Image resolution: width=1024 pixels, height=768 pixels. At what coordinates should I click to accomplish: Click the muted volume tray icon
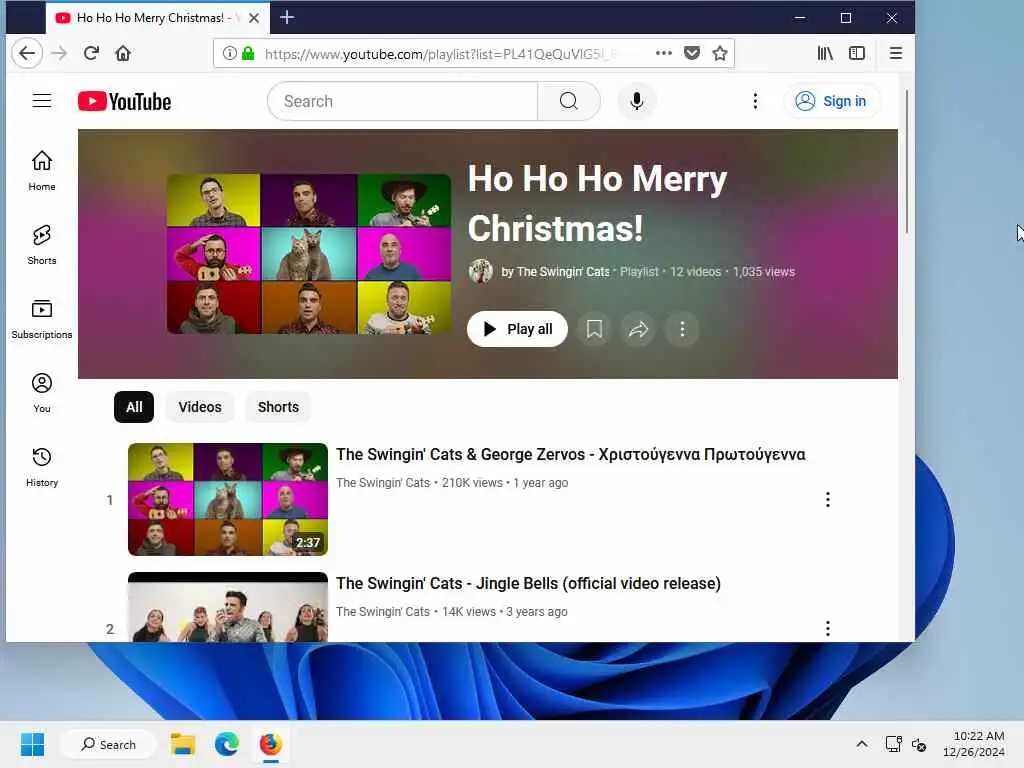pyautogui.click(x=919, y=744)
